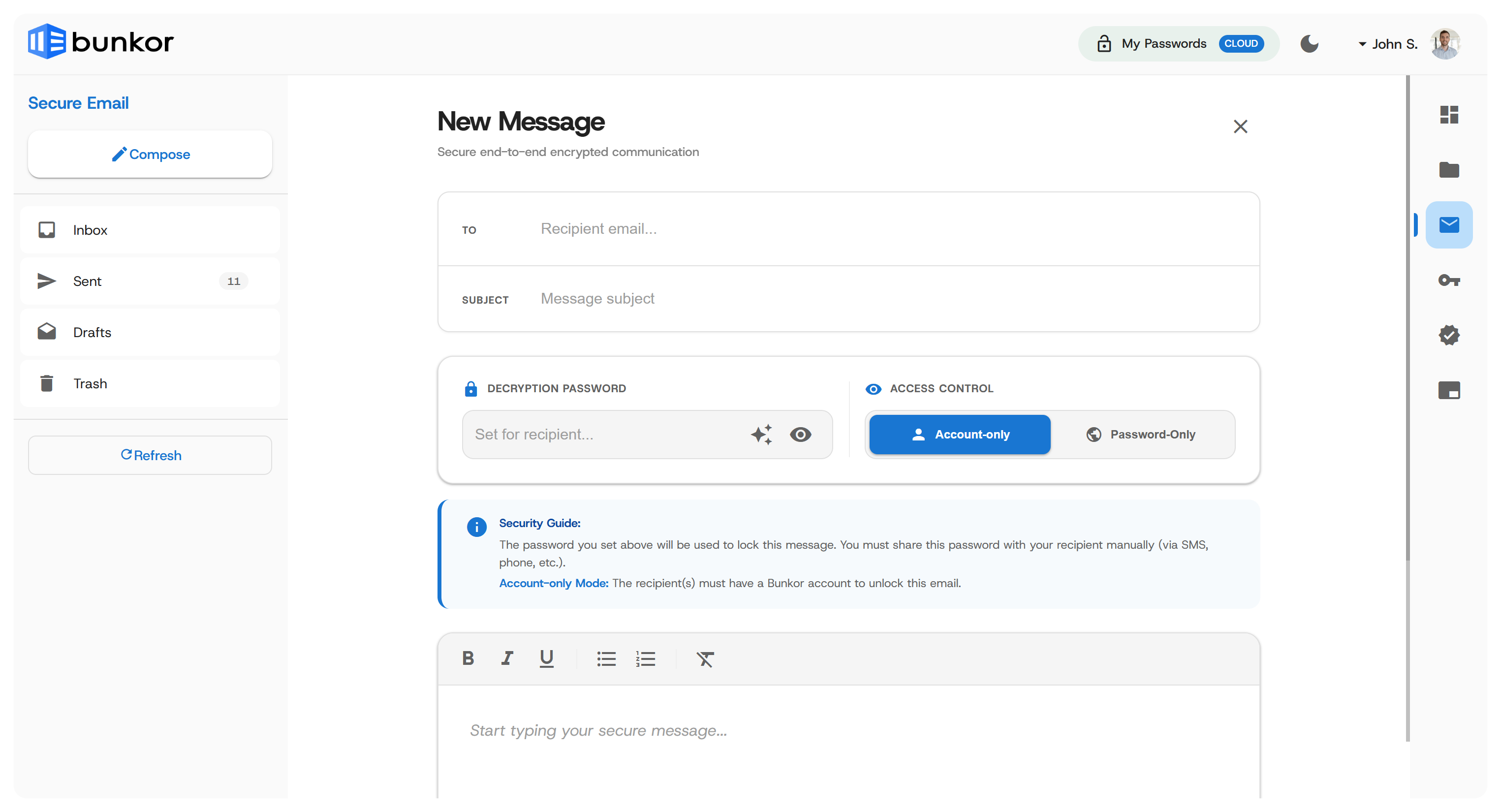This screenshot has height=812, width=1501.
Task: Click the Compose button
Action: tap(150, 155)
